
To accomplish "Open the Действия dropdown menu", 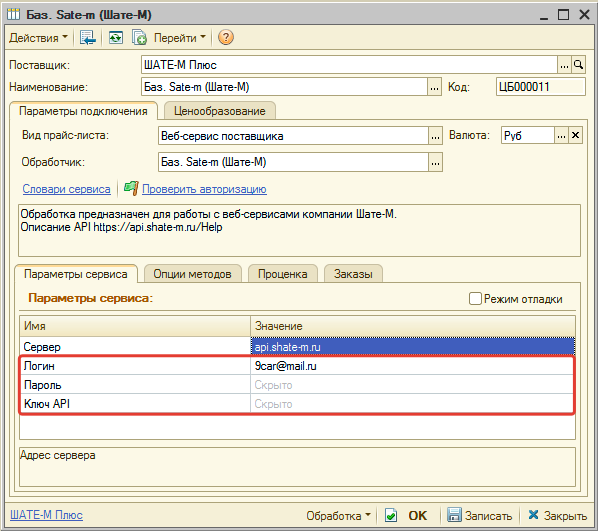I will [38, 37].
